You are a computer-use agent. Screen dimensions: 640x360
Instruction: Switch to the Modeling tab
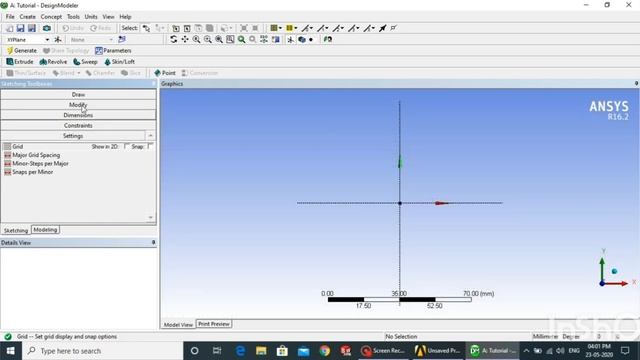point(45,230)
